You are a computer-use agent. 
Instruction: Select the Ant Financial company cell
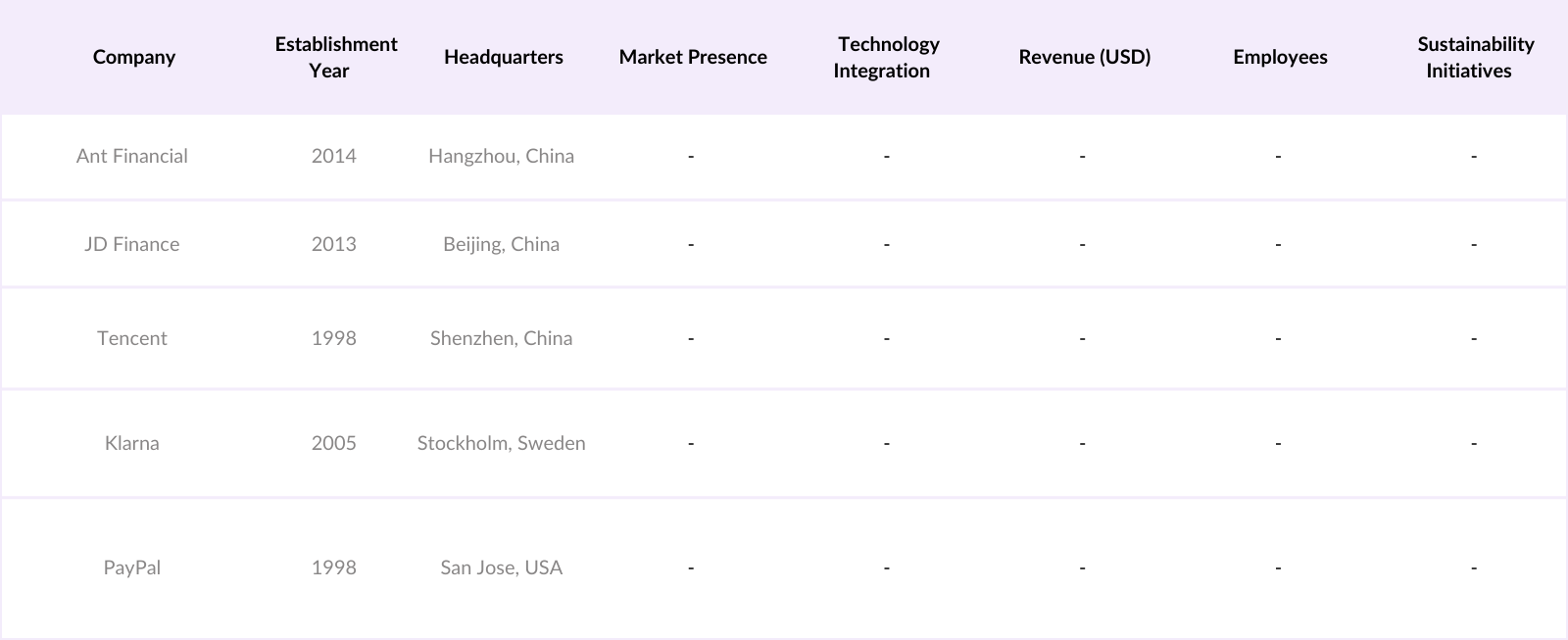tap(132, 156)
